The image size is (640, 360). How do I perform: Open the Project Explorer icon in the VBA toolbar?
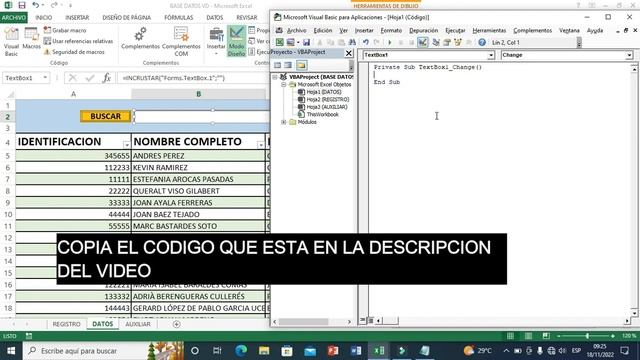(436, 42)
